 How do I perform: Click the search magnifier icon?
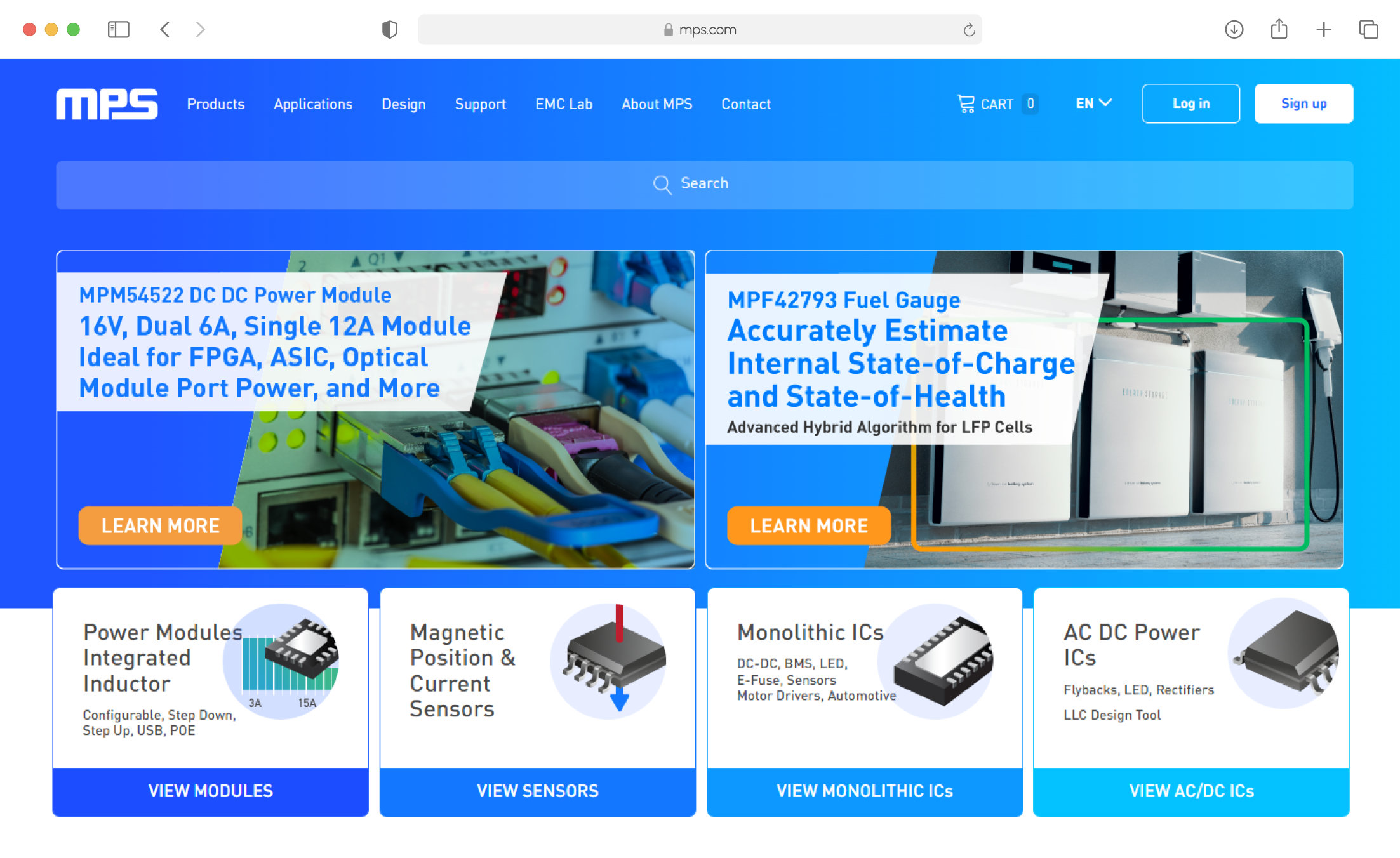click(662, 185)
